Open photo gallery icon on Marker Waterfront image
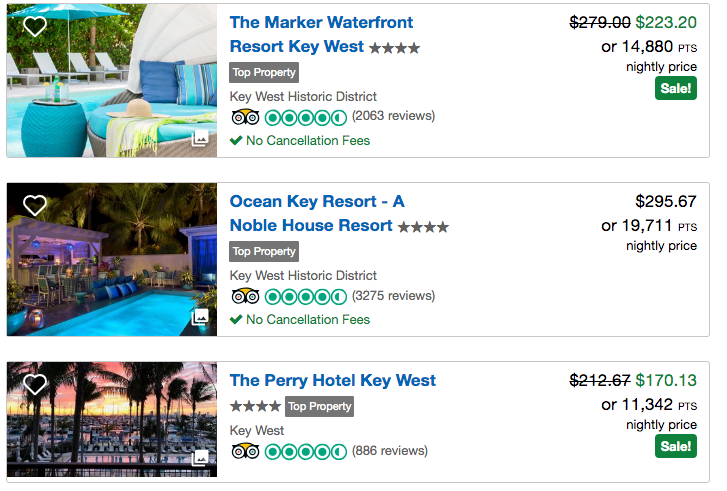 [201, 140]
